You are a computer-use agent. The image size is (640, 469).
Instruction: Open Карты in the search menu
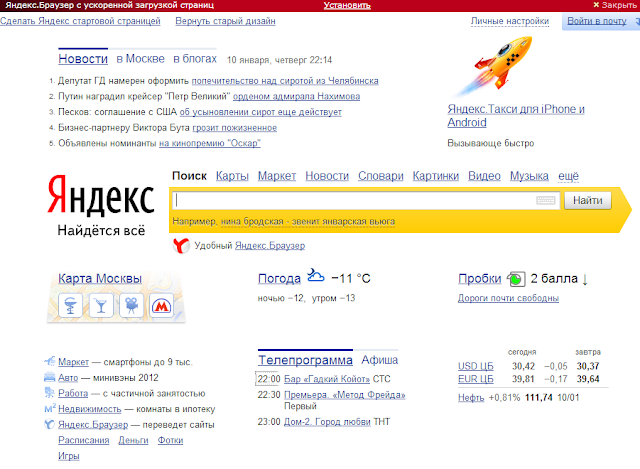click(x=232, y=176)
